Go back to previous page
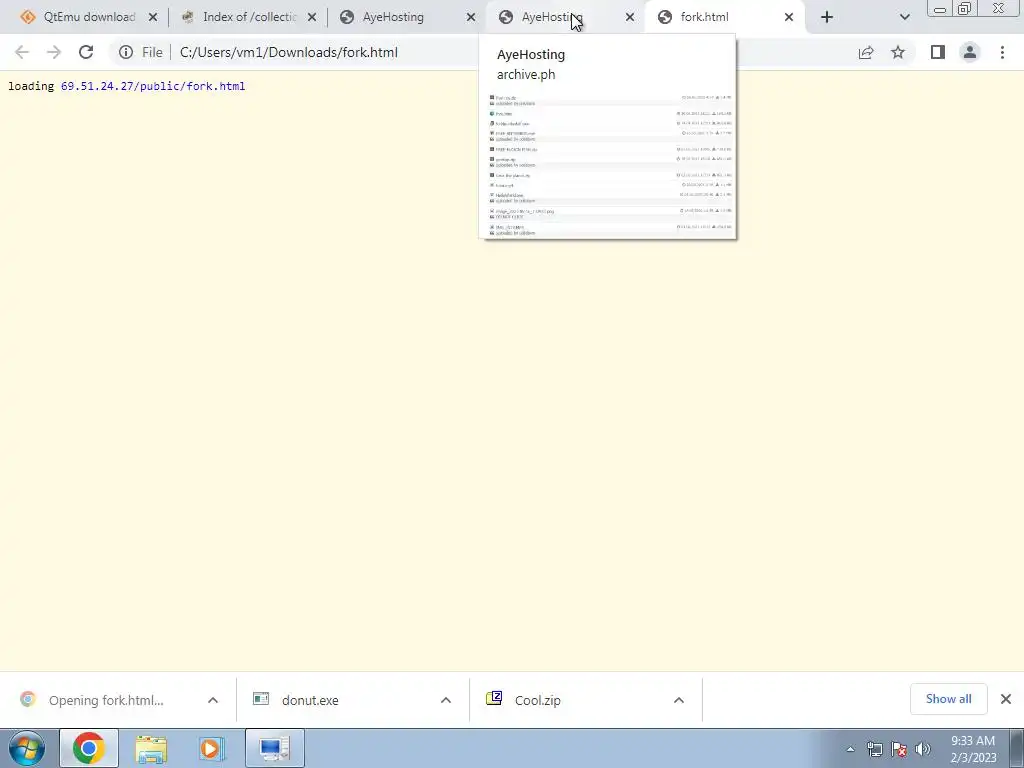Screen dimensions: 1024x768 (x=22, y=52)
